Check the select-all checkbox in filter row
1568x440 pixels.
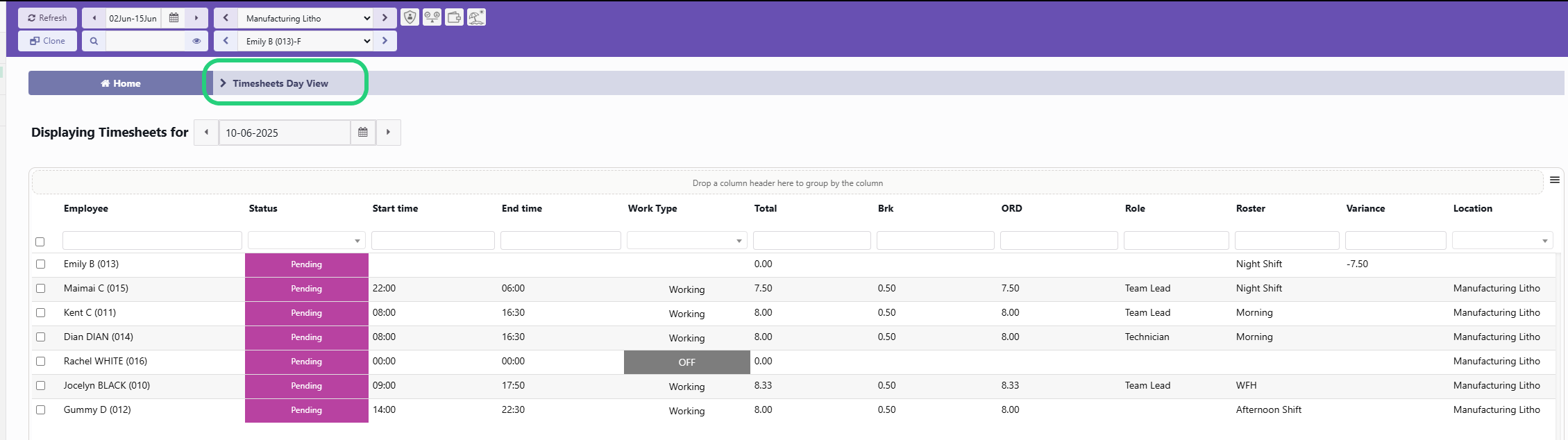pyautogui.click(x=40, y=242)
